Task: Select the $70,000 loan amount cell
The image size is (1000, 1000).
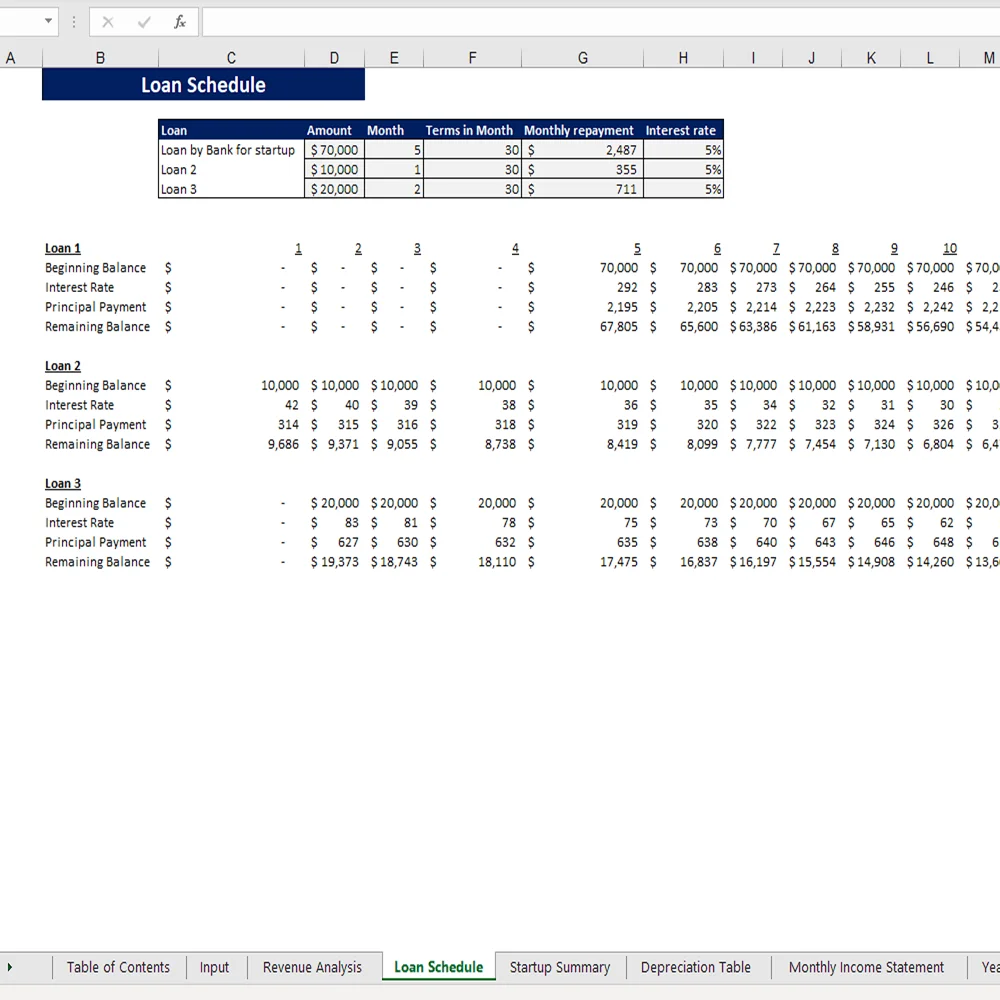Action: coord(334,150)
